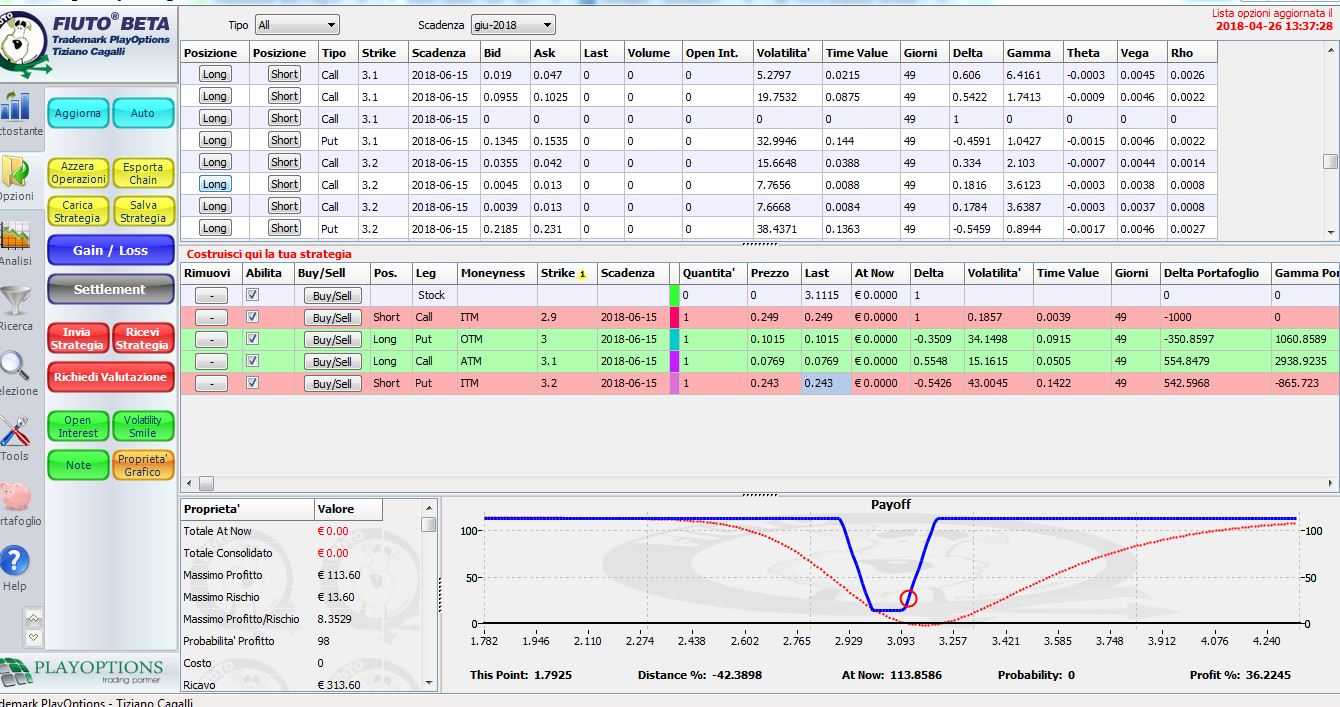Expand the Tipo dropdown showing All
This screenshot has height=707, width=1340.
pyautogui.click(x=297, y=25)
